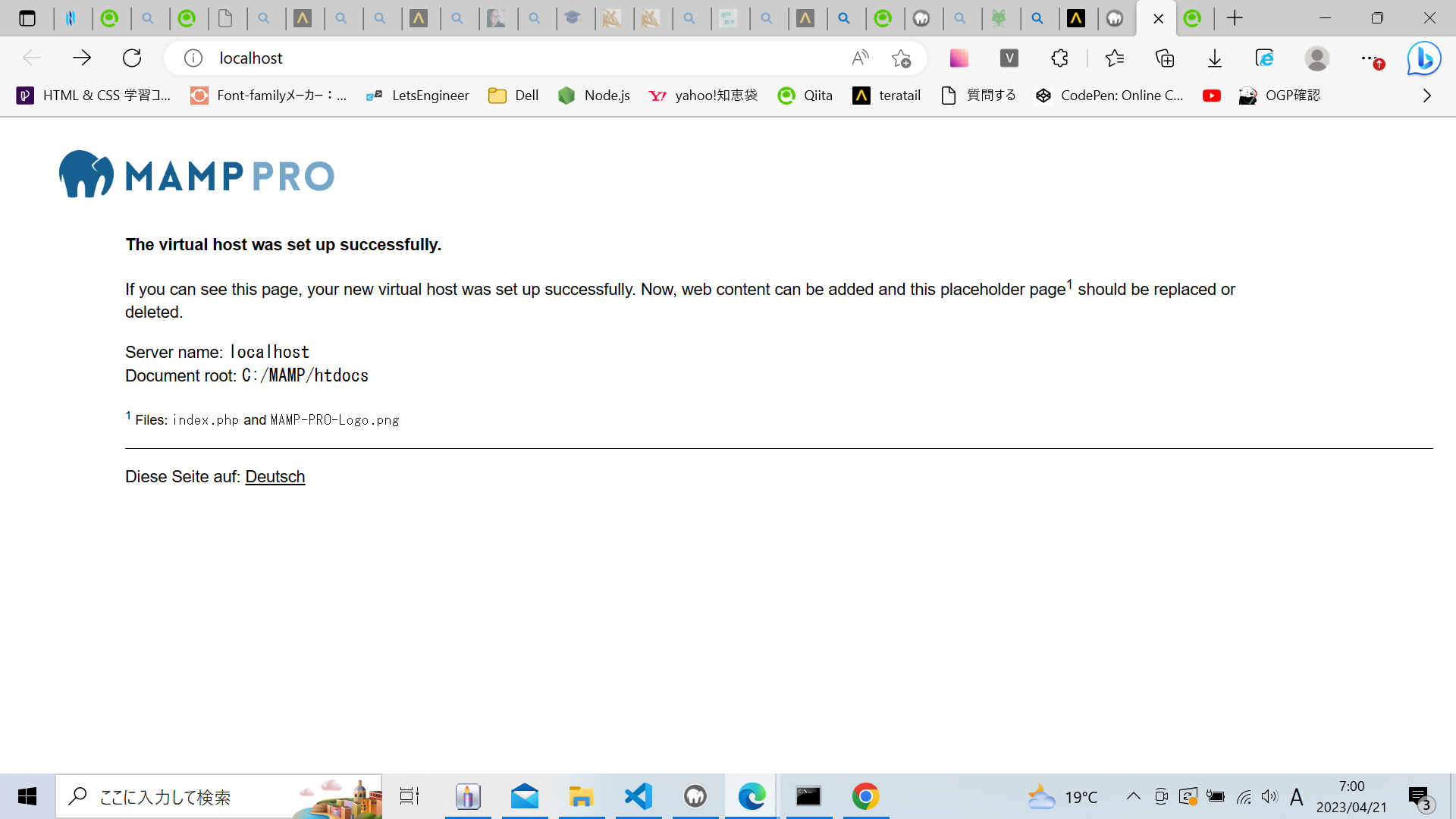Open the 質問する bookmark

point(978,96)
